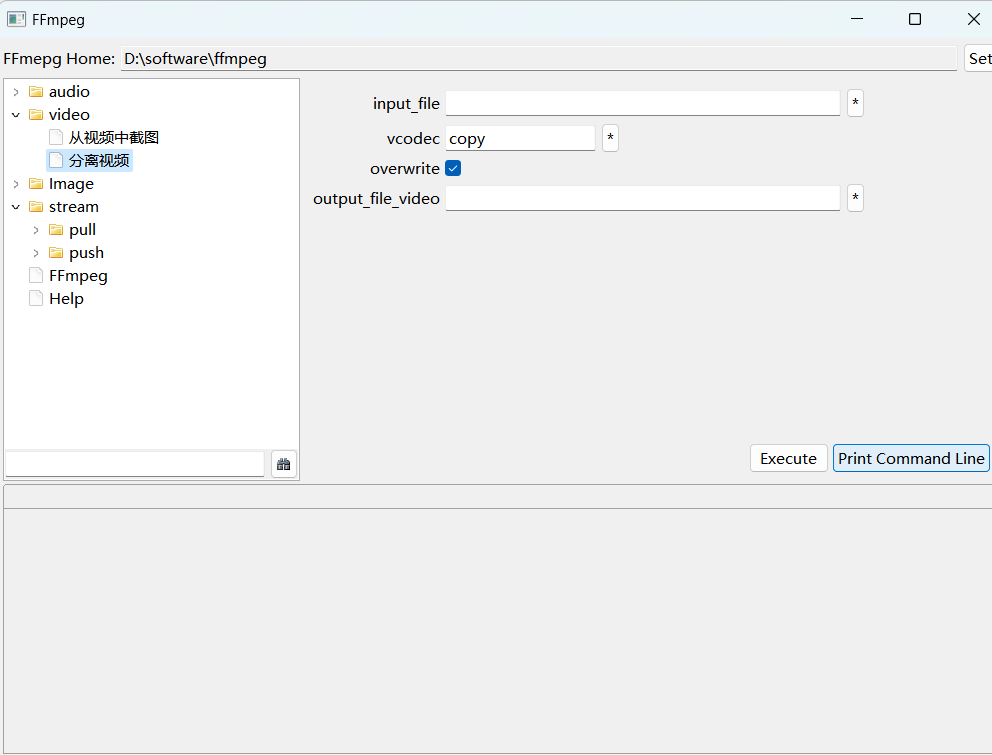Expand the Image tree node
The height and width of the screenshot is (755, 992).
pyautogui.click(x=16, y=184)
